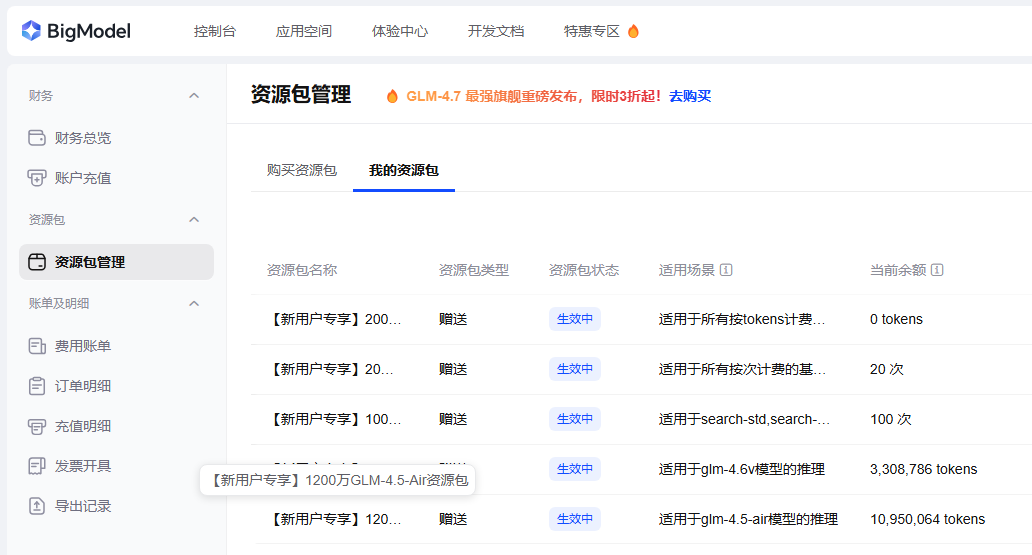1032x555 pixels.
Task: Click 生效中 status in 100 次 row
Action: [x=575, y=419]
